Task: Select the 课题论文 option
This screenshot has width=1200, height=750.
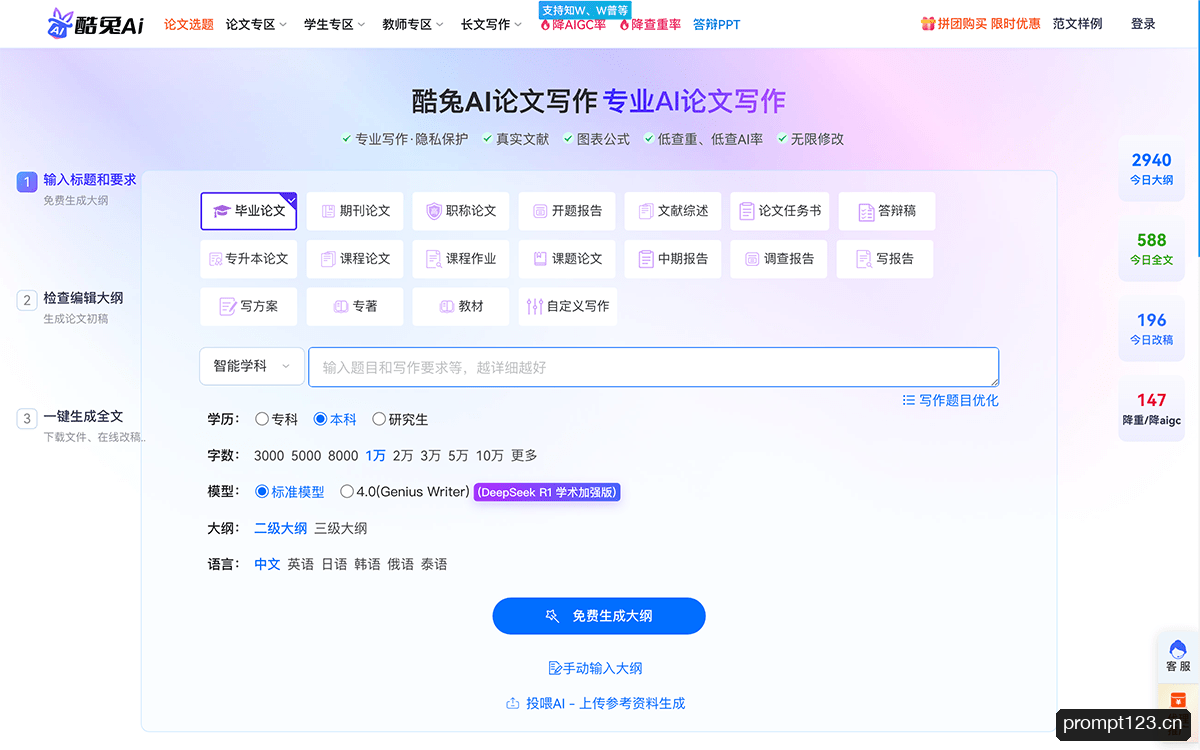Action: point(567,259)
